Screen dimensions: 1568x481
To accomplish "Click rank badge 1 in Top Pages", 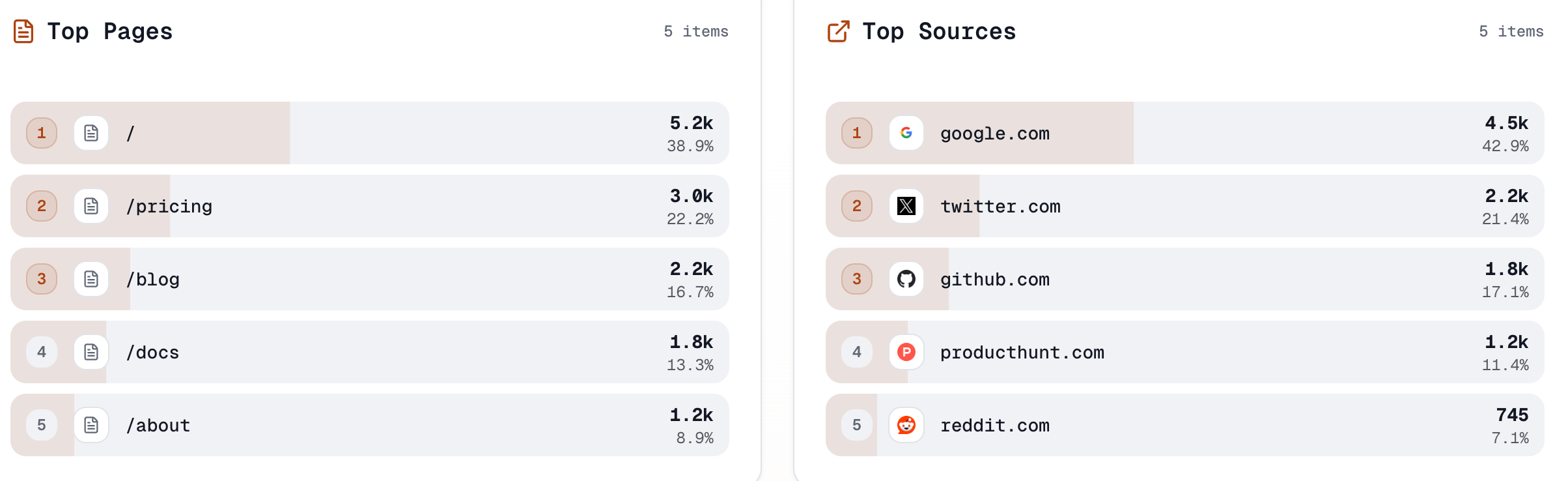I will (x=42, y=133).
